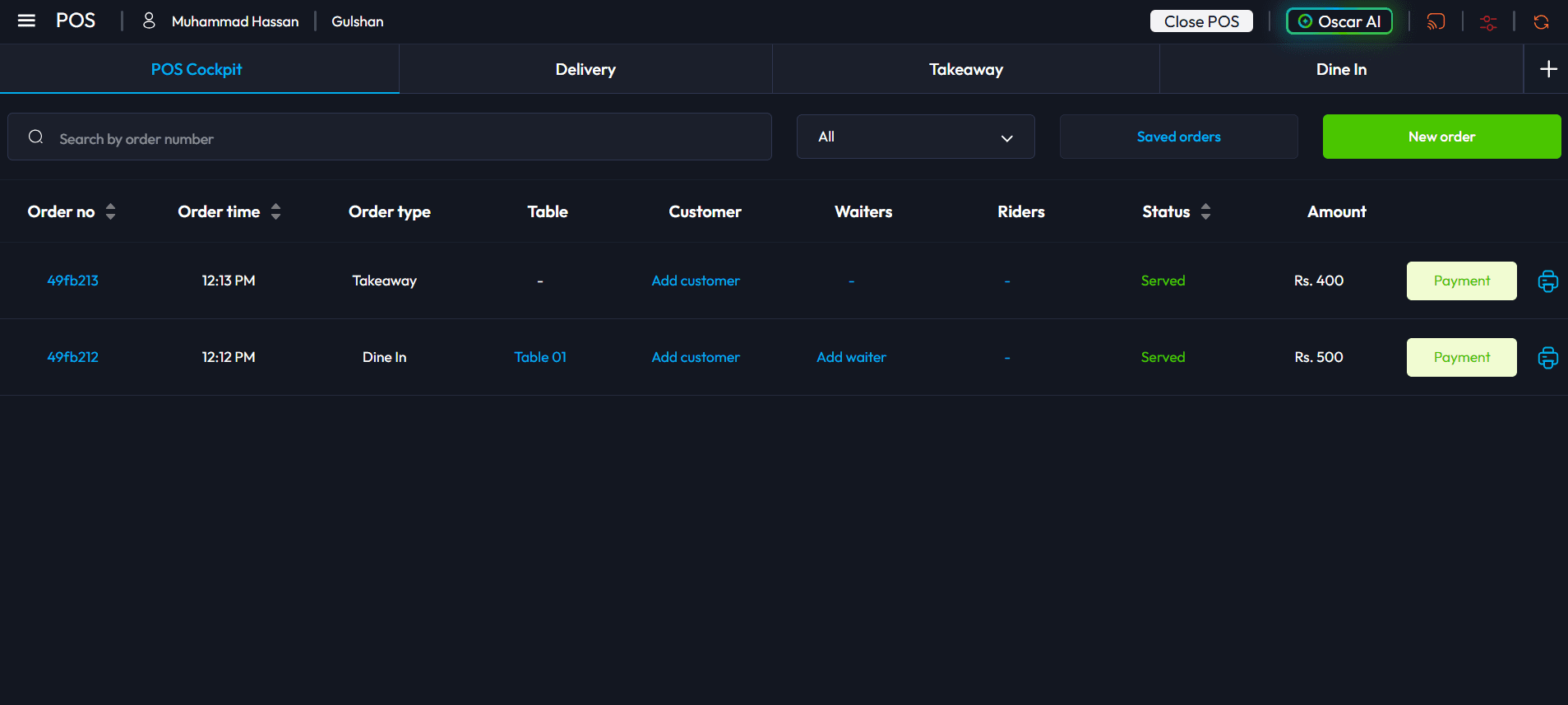Image resolution: width=1568 pixels, height=705 pixels.
Task: Sort orders by Order no arrows
Action: pos(110,211)
